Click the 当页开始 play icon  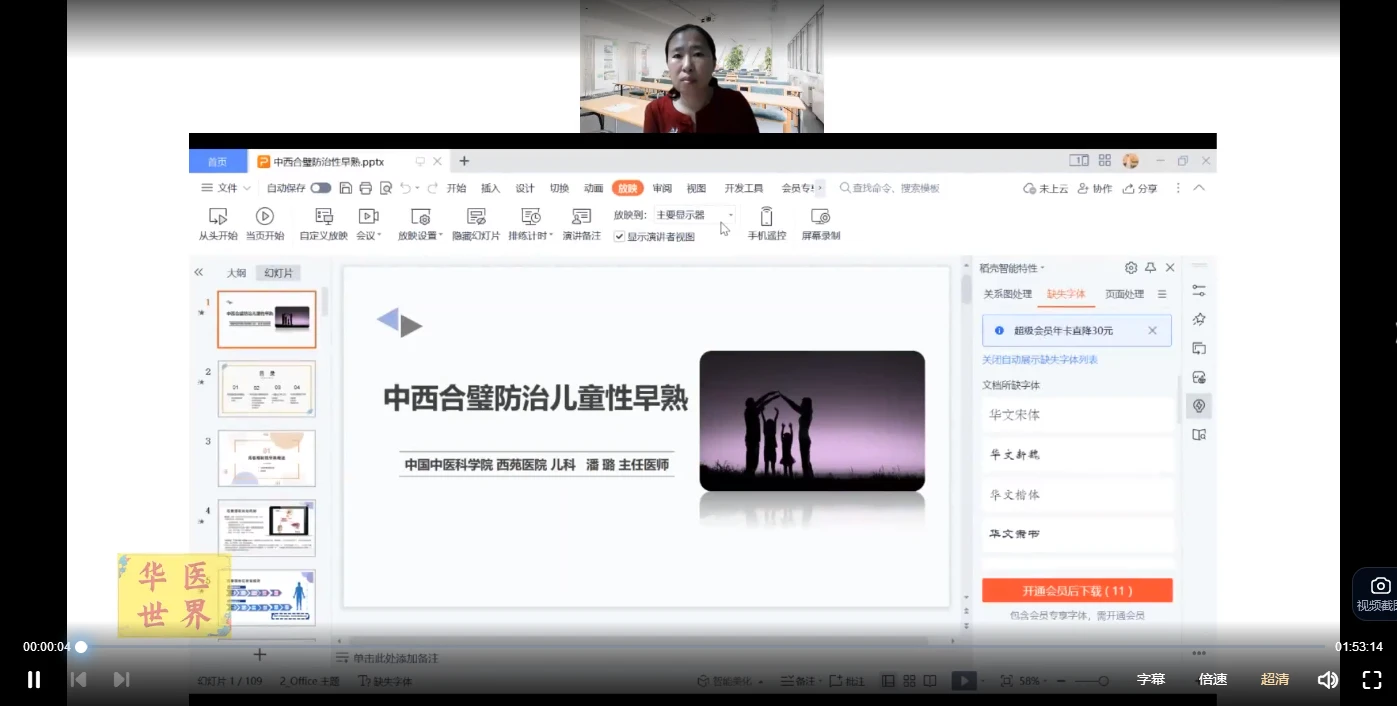click(264, 216)
